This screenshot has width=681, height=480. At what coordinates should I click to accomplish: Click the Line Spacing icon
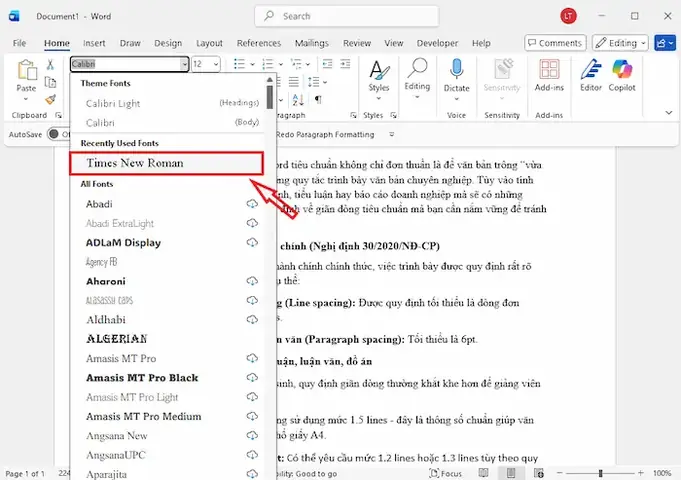click(313, 82)
